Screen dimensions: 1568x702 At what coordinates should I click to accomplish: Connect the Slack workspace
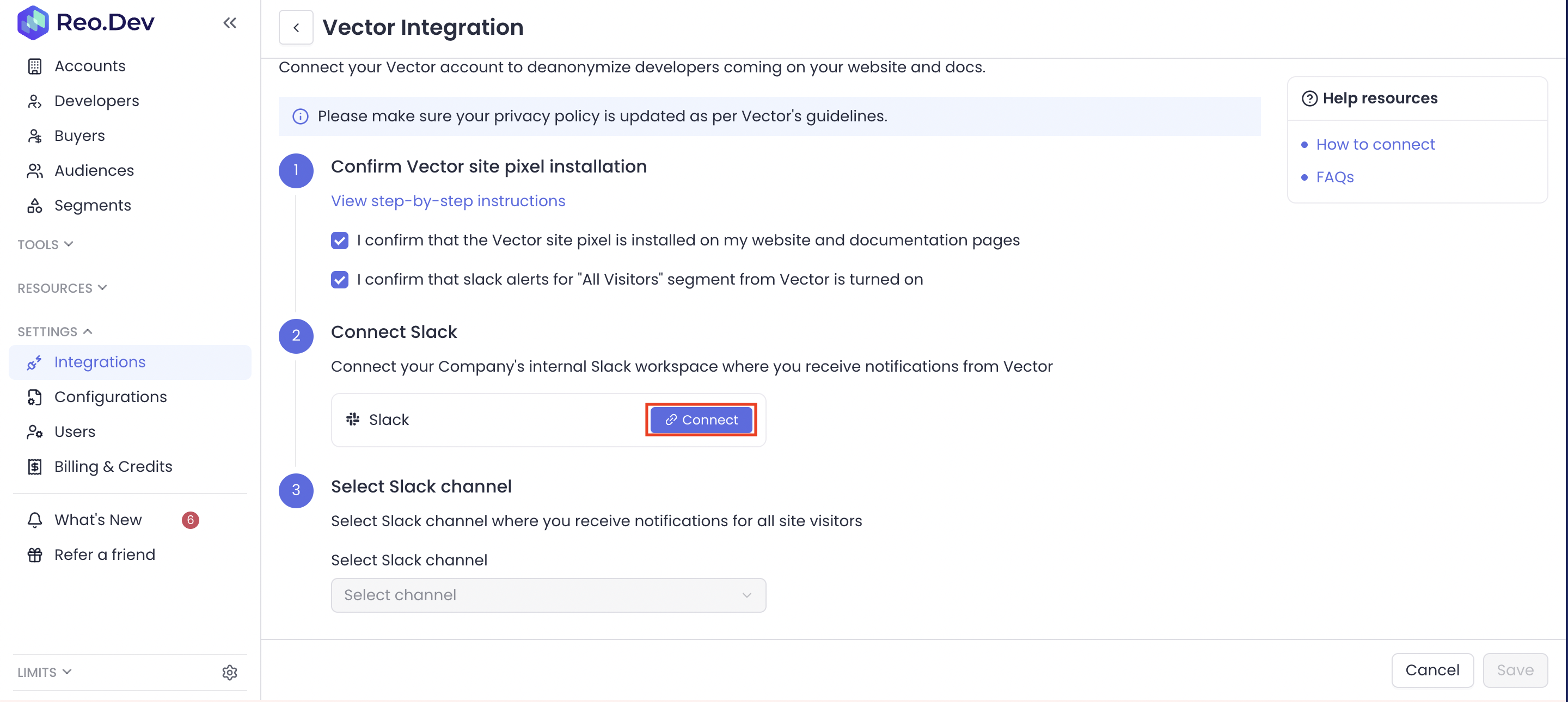coord(701,420)
